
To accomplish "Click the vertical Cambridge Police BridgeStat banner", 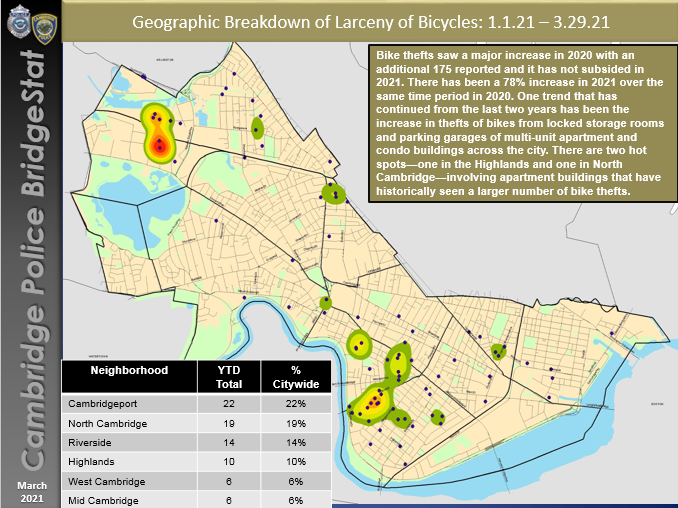I will point(32,260).
